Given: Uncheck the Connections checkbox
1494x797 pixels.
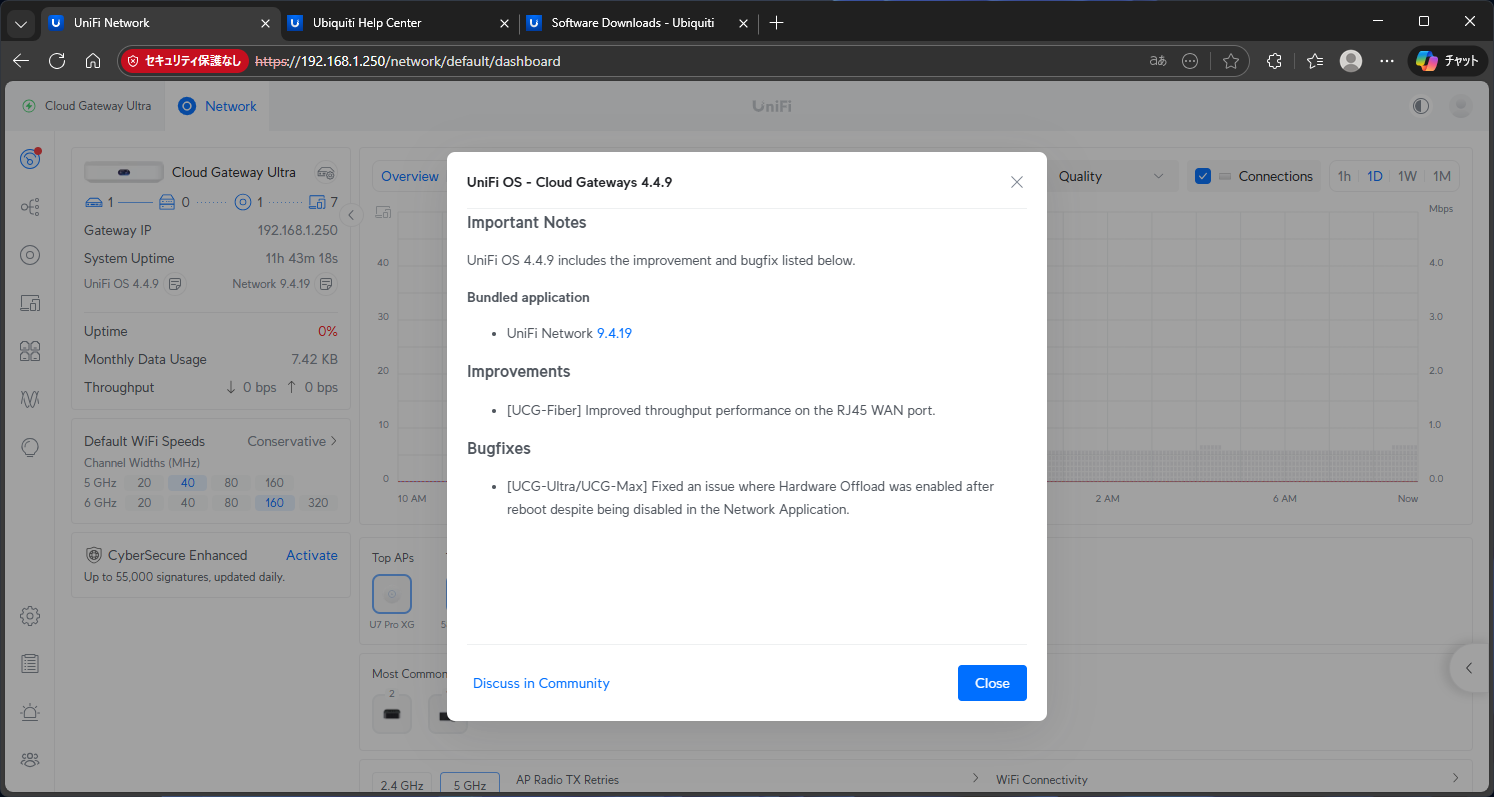Looking at the screenshot, I should (x=1203, y=176).
